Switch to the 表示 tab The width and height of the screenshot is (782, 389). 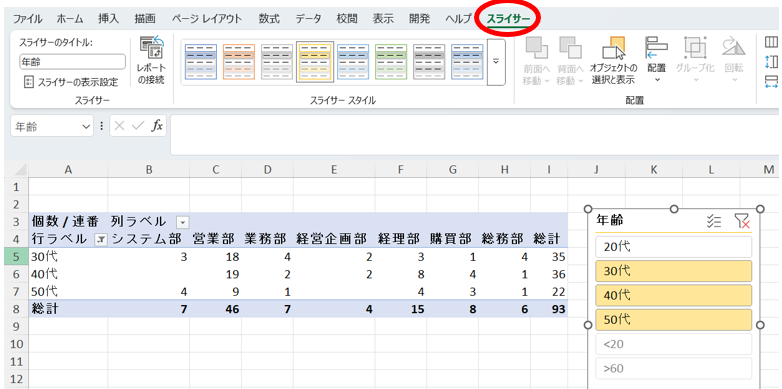coord(383,19)
